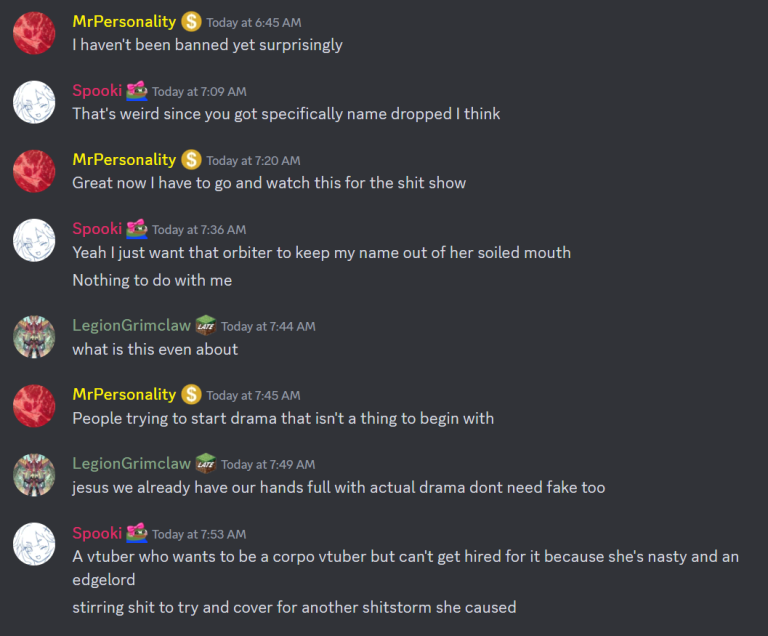Open Spooki's avatar on the 7:09 AM message
Screen dimensions: 768x636
[34, 102]
